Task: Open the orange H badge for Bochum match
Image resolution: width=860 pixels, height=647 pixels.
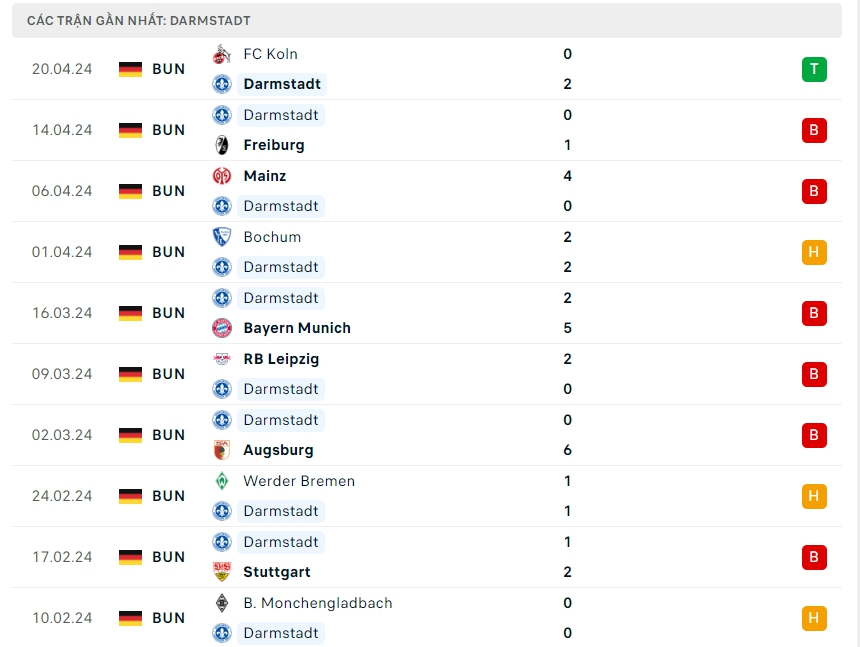Action: click(x=814, y=252)
